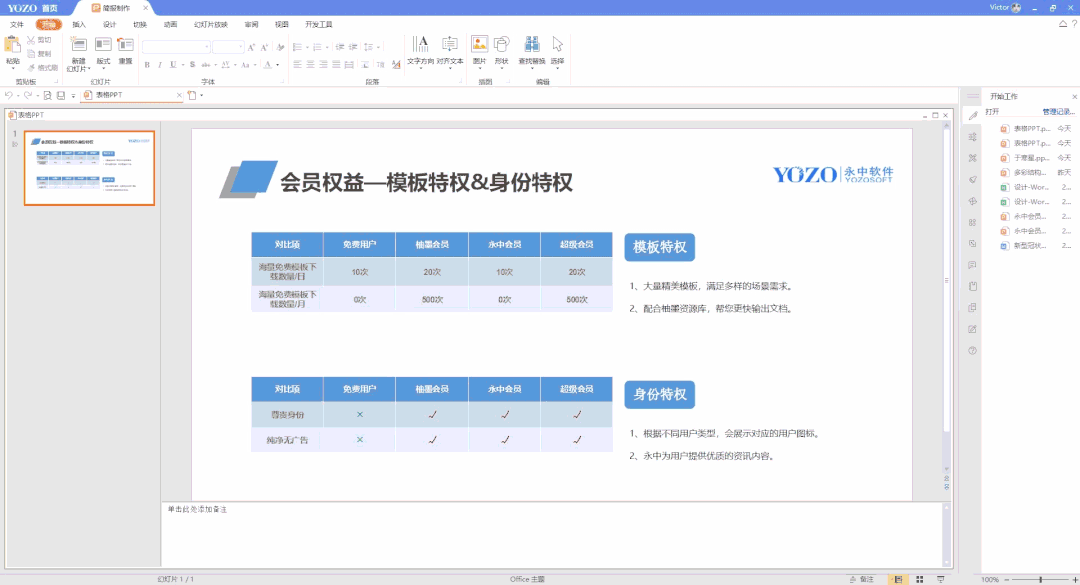The width and height of the screenshot is (1080, 585).
Task: Open the 文件 menu
Action: [x=17, y=24]
